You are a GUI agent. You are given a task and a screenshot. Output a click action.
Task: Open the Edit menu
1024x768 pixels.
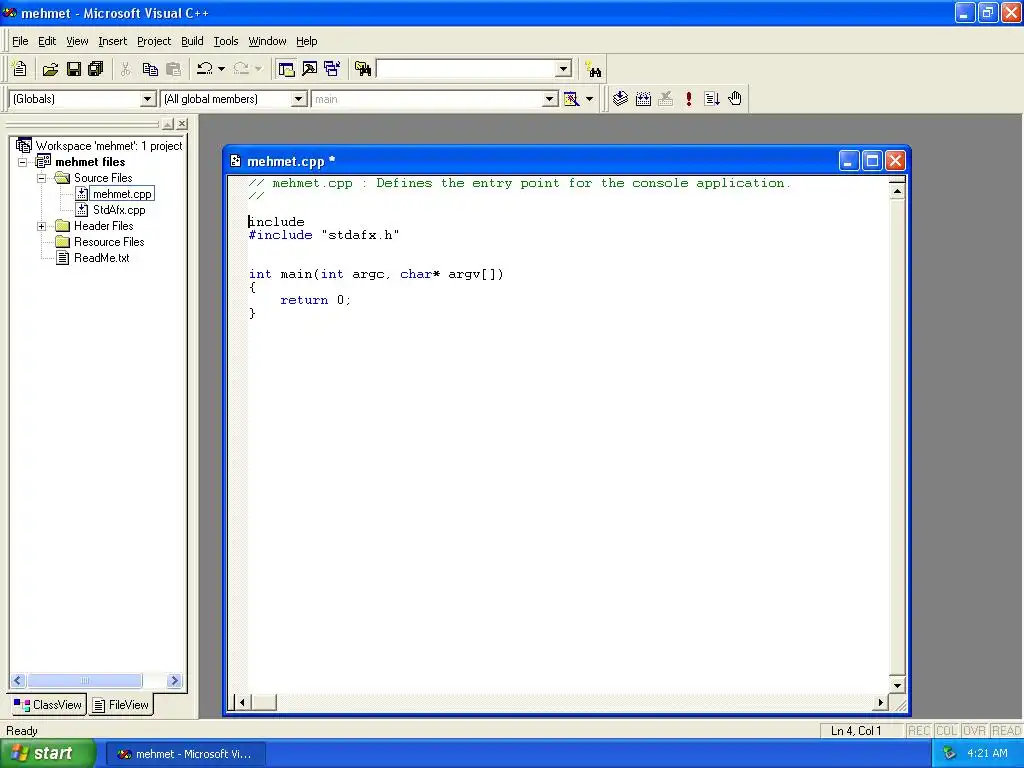(x=46, y=41)
